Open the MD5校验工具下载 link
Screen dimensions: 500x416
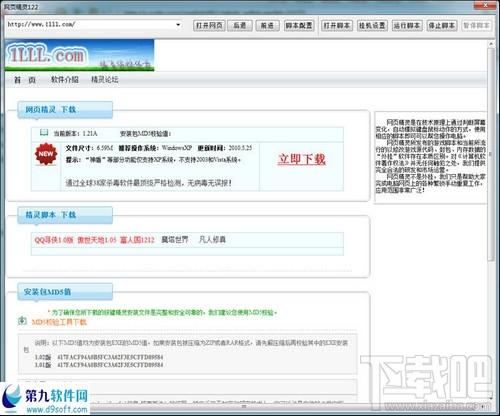coord(59,322)
